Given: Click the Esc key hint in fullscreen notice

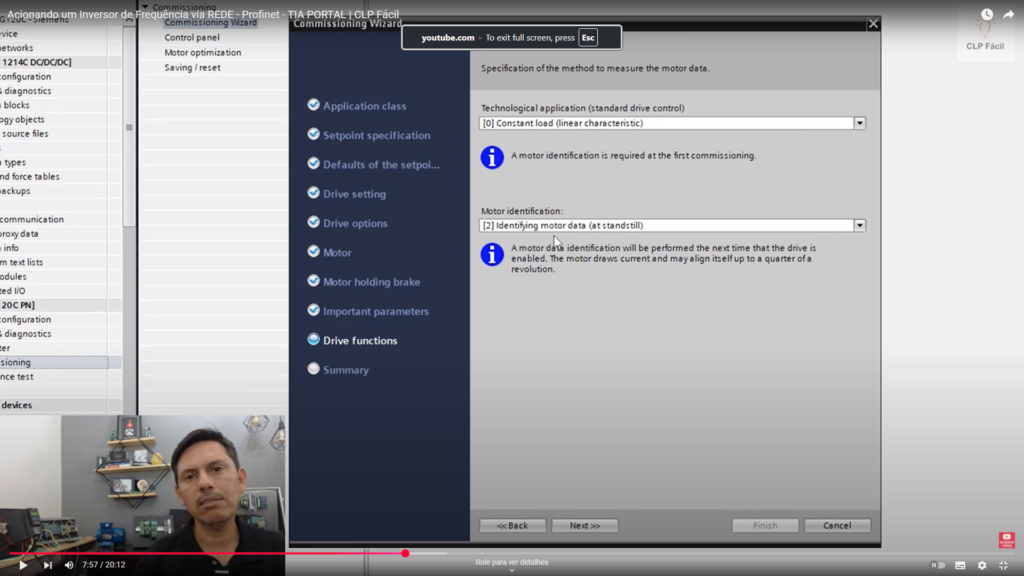Looking at the screenshot, I should [x=588, y=38].
